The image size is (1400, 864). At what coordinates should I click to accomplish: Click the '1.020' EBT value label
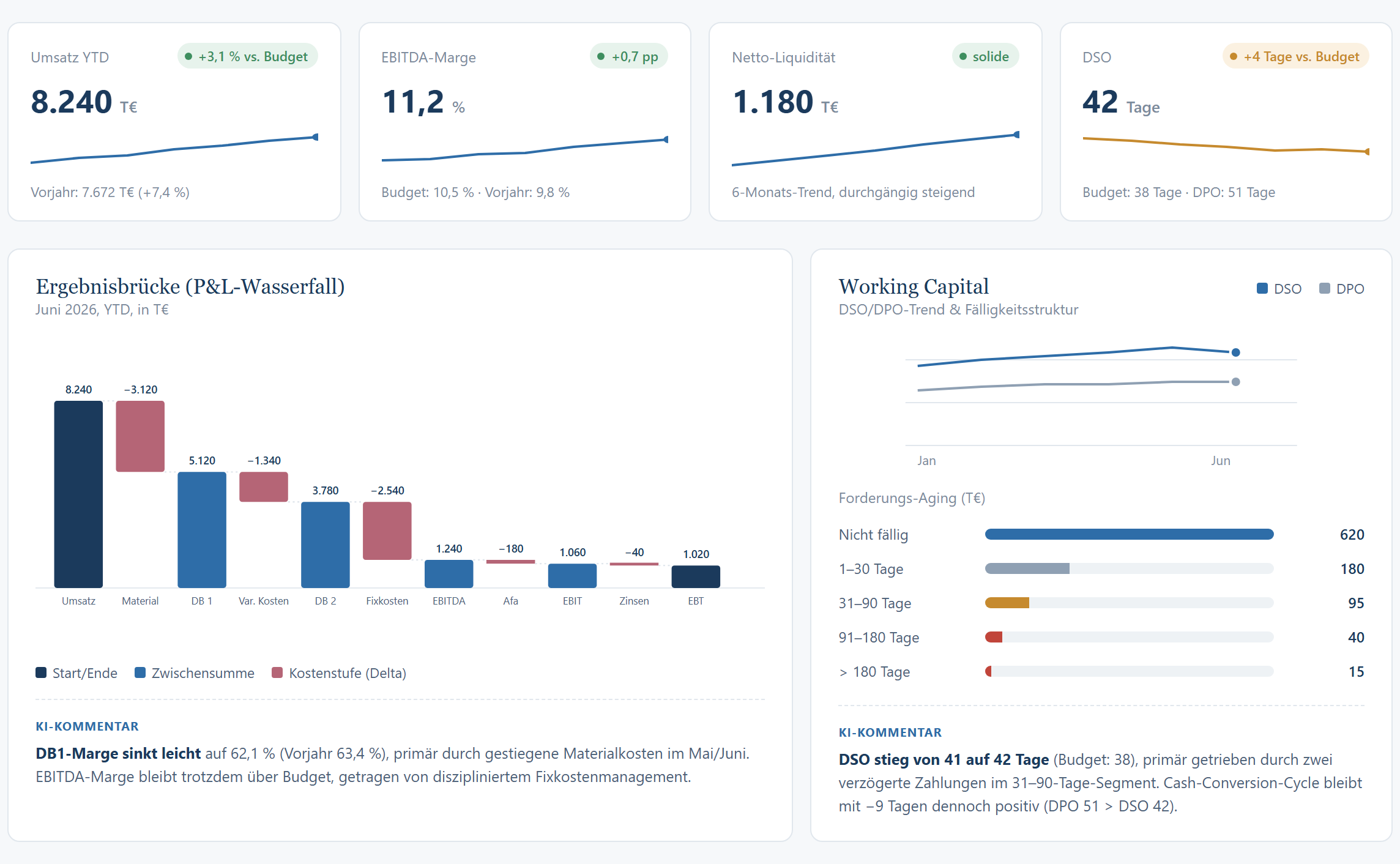696,554
